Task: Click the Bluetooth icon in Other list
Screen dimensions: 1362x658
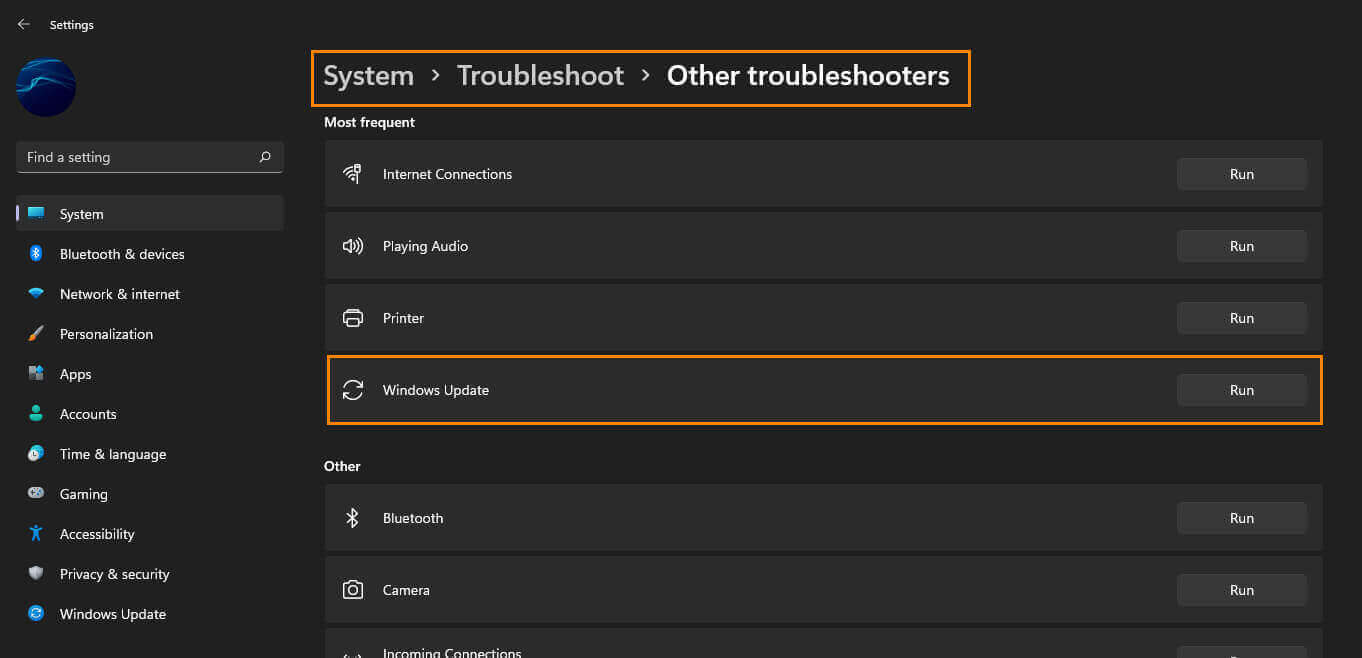Action: pos(352,518)
